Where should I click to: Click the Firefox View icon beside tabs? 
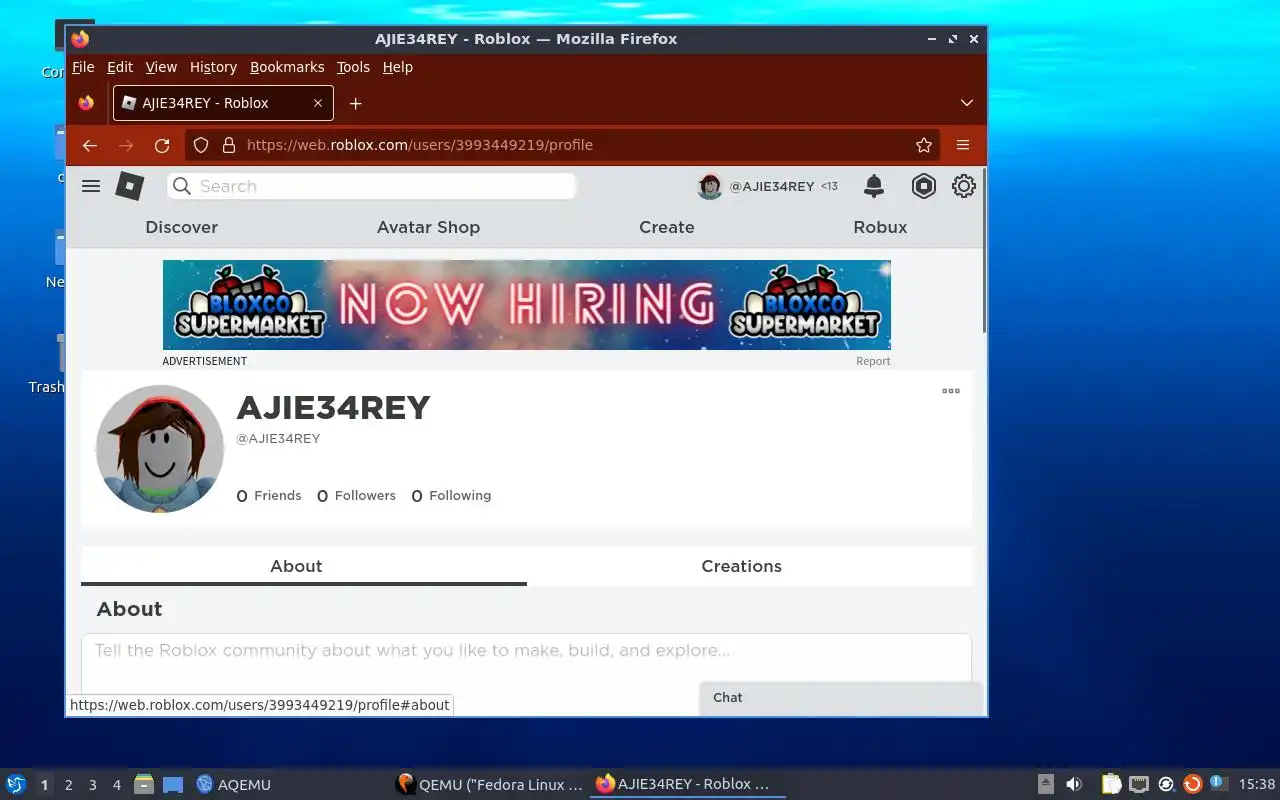click(86, 103)
